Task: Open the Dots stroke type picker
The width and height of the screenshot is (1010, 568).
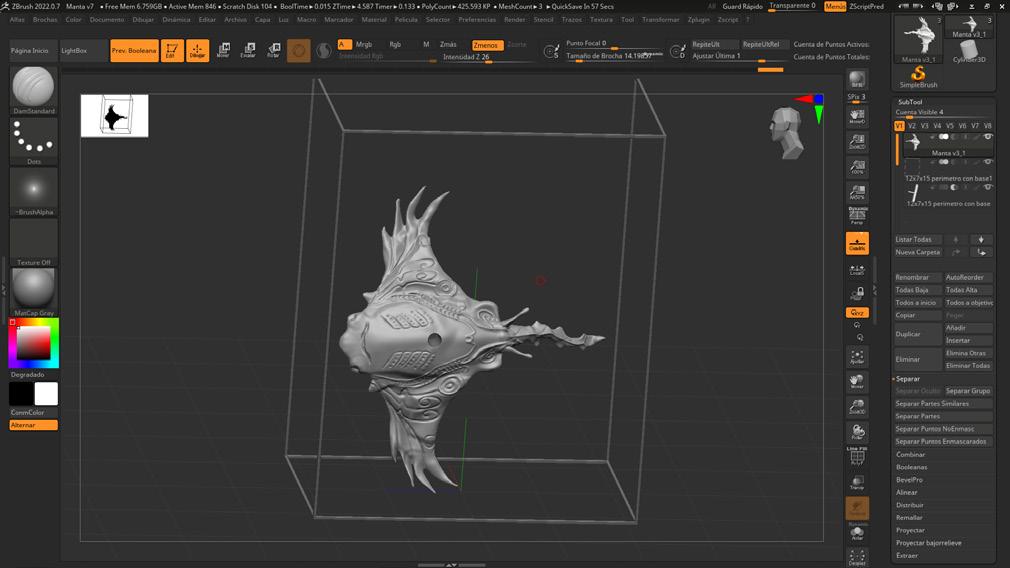Action: click(33, 138)
